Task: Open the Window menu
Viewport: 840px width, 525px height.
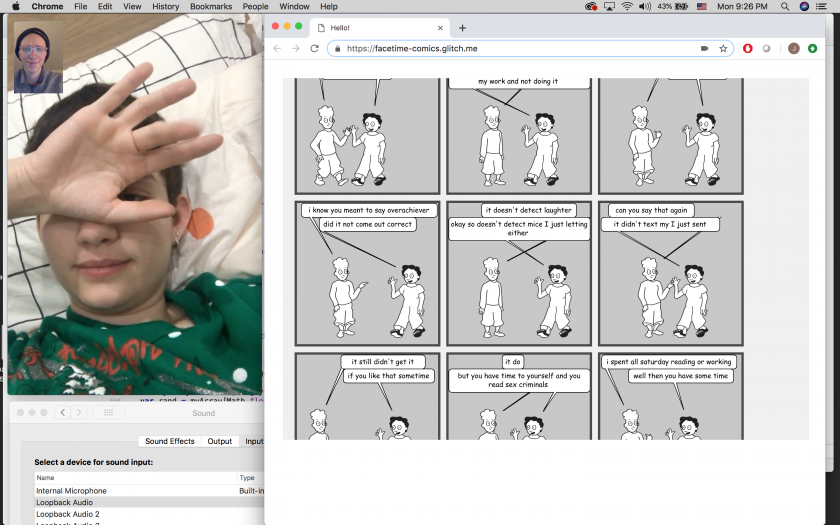Action: click(x=294, y=6)
